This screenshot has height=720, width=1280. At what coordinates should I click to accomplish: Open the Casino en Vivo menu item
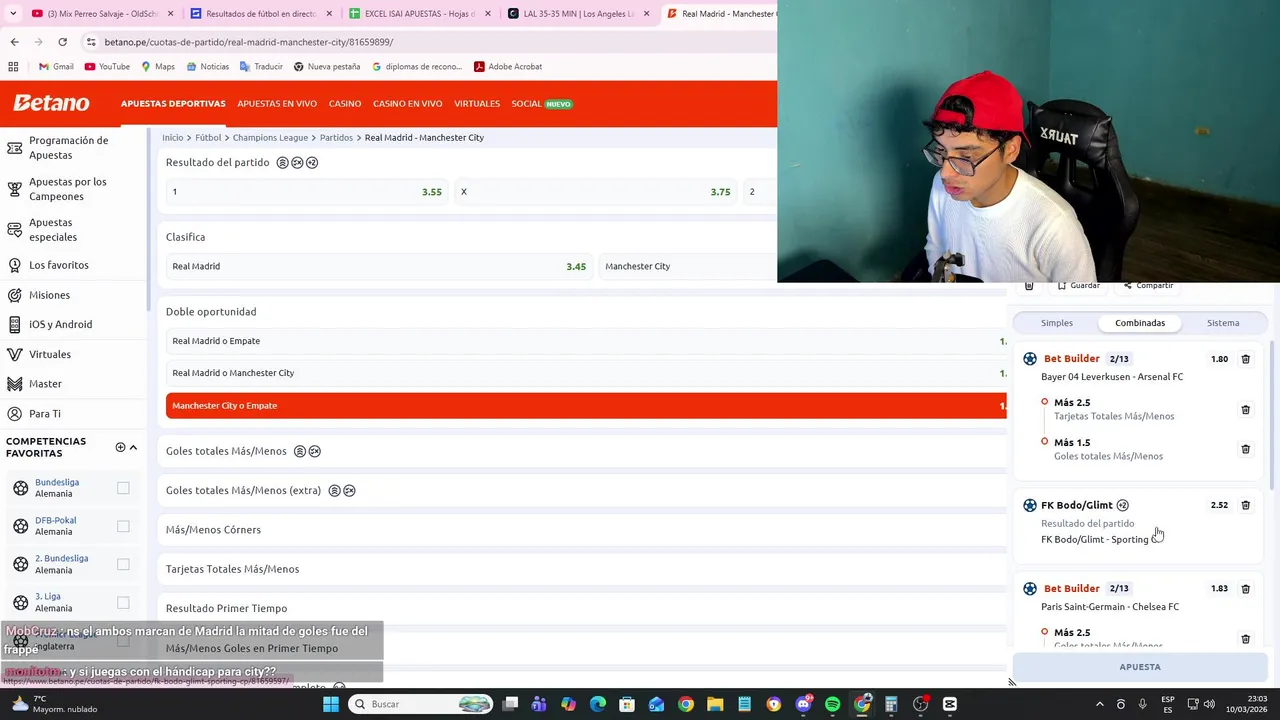(x=408, y=104)
